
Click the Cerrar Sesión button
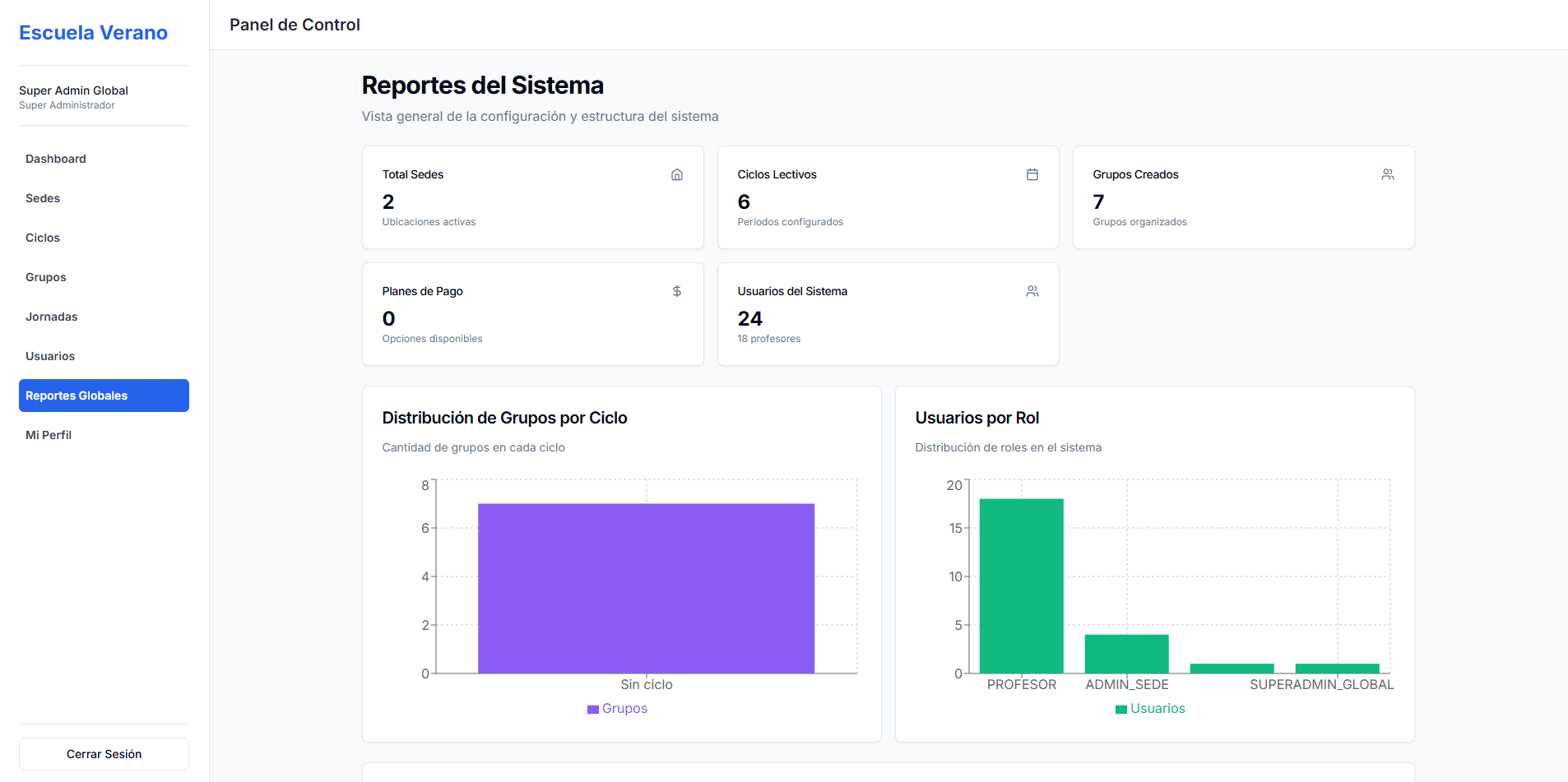(x=104, y=754)
